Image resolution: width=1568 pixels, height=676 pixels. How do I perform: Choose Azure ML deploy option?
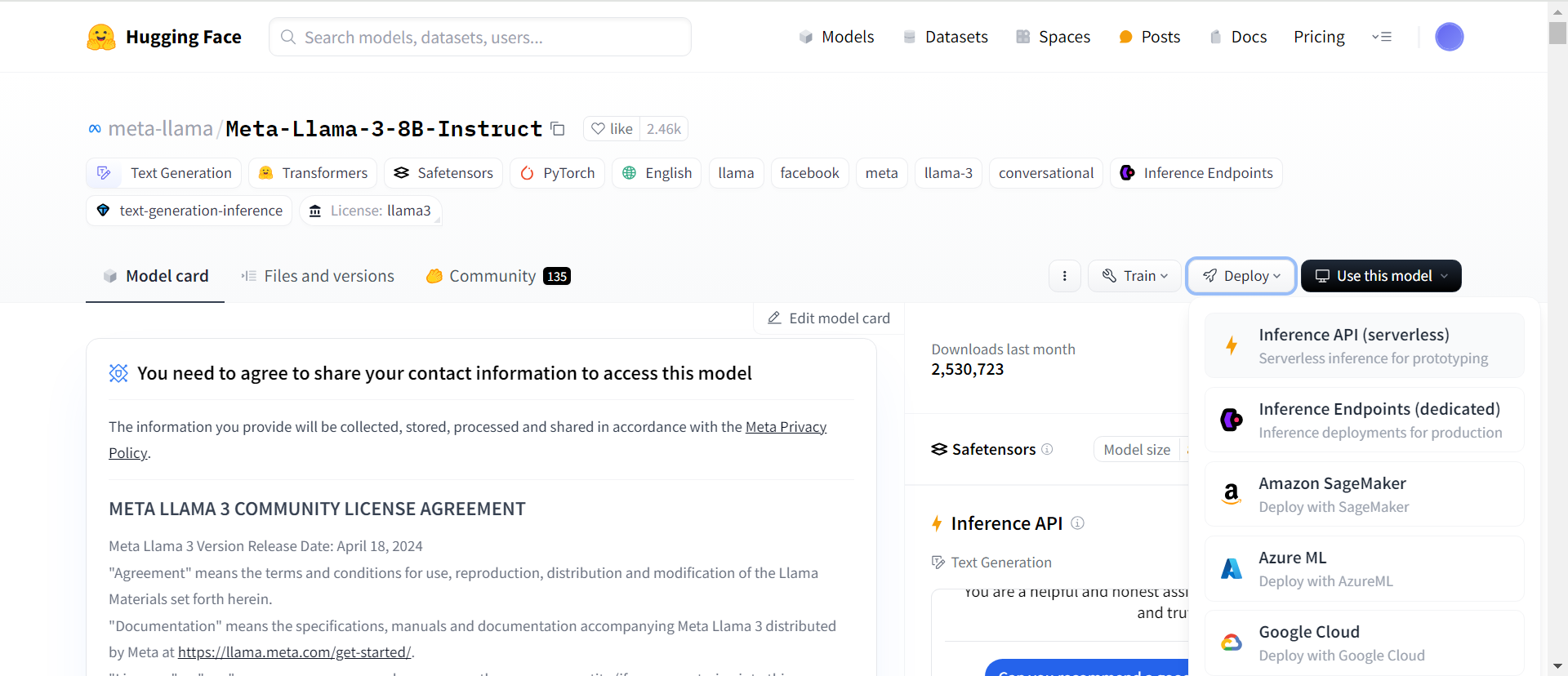pos(1365,568)
